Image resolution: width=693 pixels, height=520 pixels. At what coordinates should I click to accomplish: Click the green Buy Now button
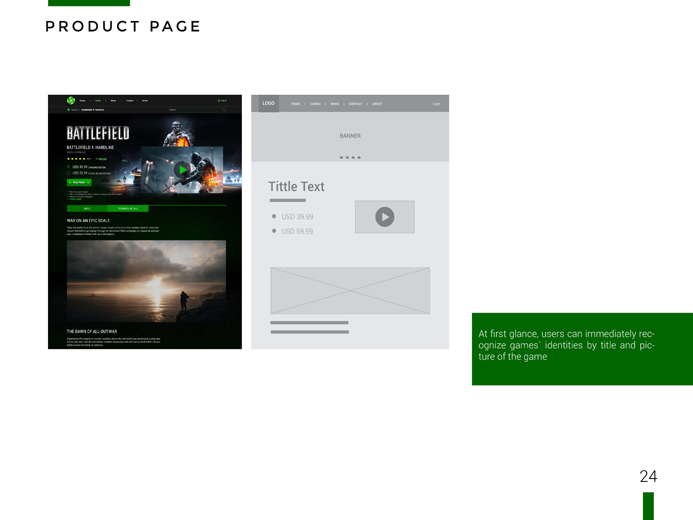coord(79,182)
